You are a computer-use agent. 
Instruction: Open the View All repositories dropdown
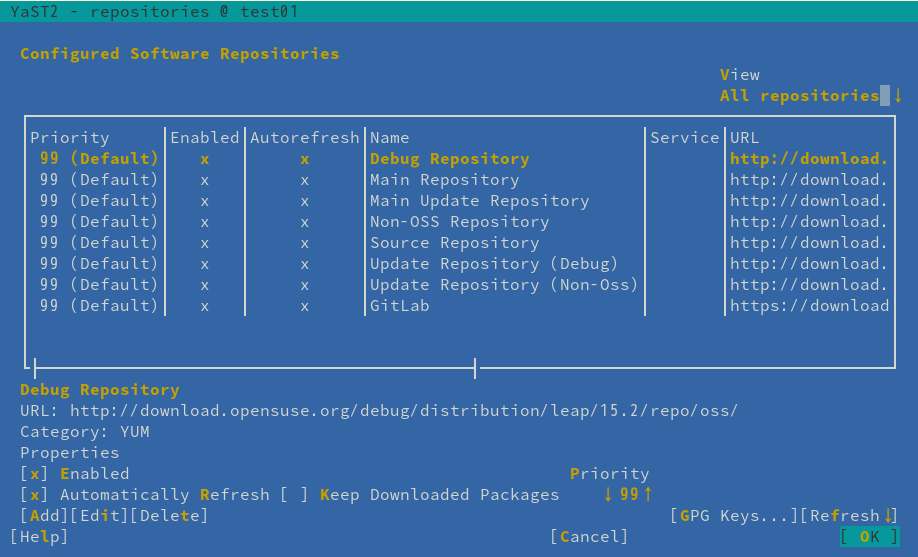[811, 95]
